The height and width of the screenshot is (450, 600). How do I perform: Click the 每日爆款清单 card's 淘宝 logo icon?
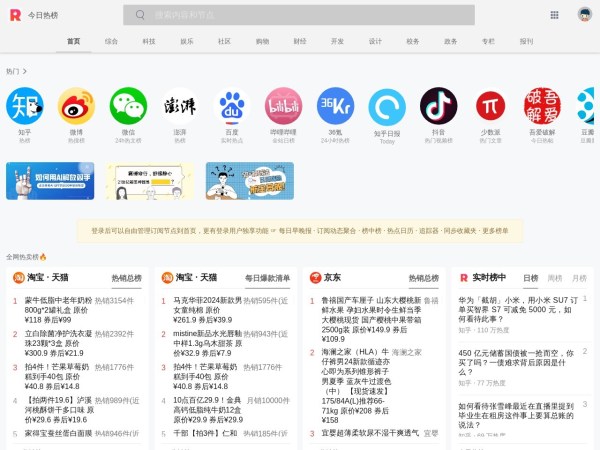pos(167,277)
